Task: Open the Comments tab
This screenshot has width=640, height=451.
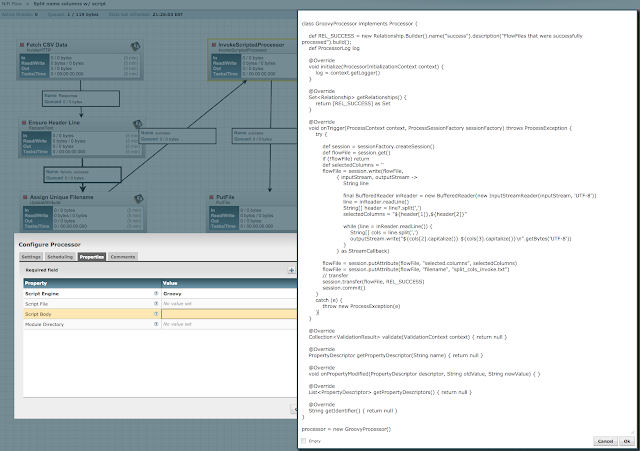Action: point(122,257)
